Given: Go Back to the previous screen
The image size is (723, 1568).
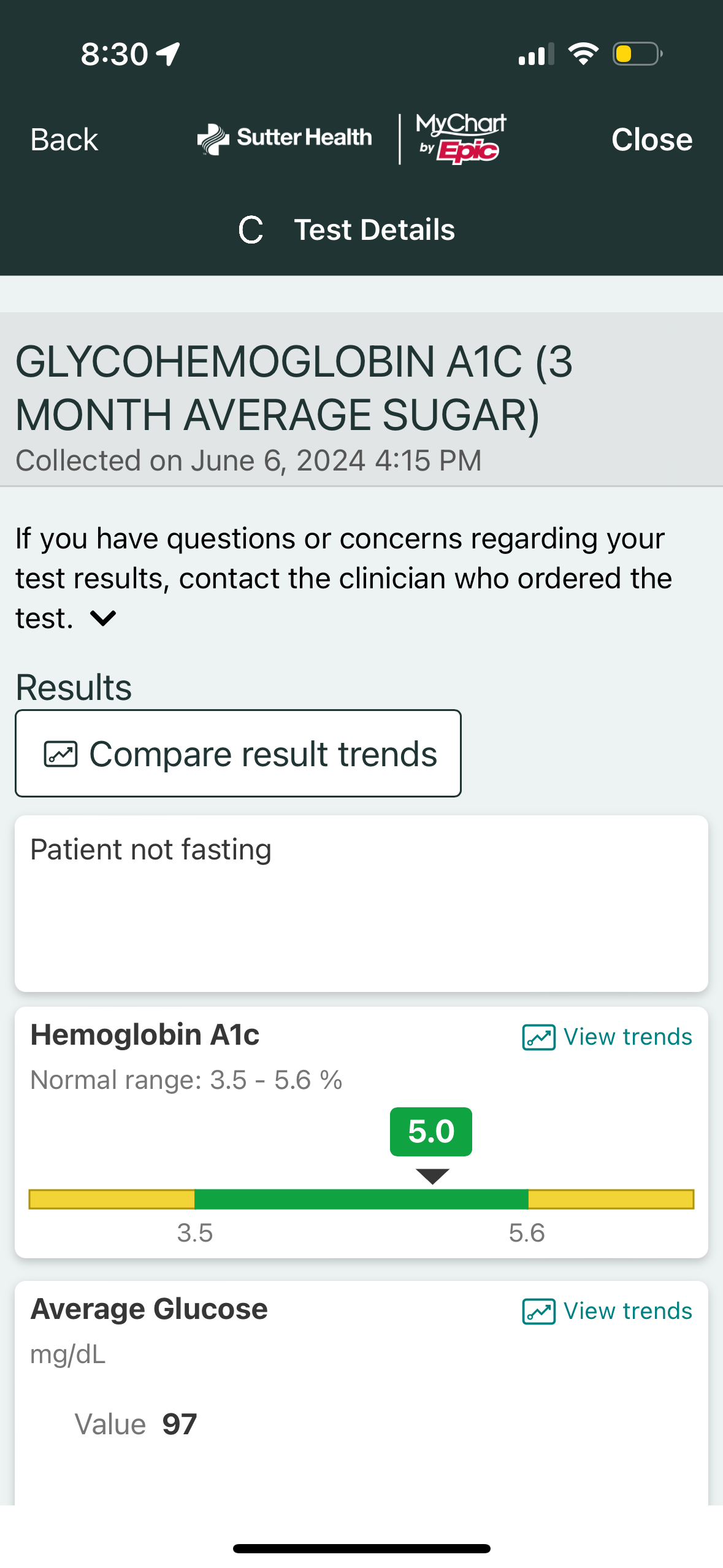Looking at the screenshot, I should click(x=64, y=140).
